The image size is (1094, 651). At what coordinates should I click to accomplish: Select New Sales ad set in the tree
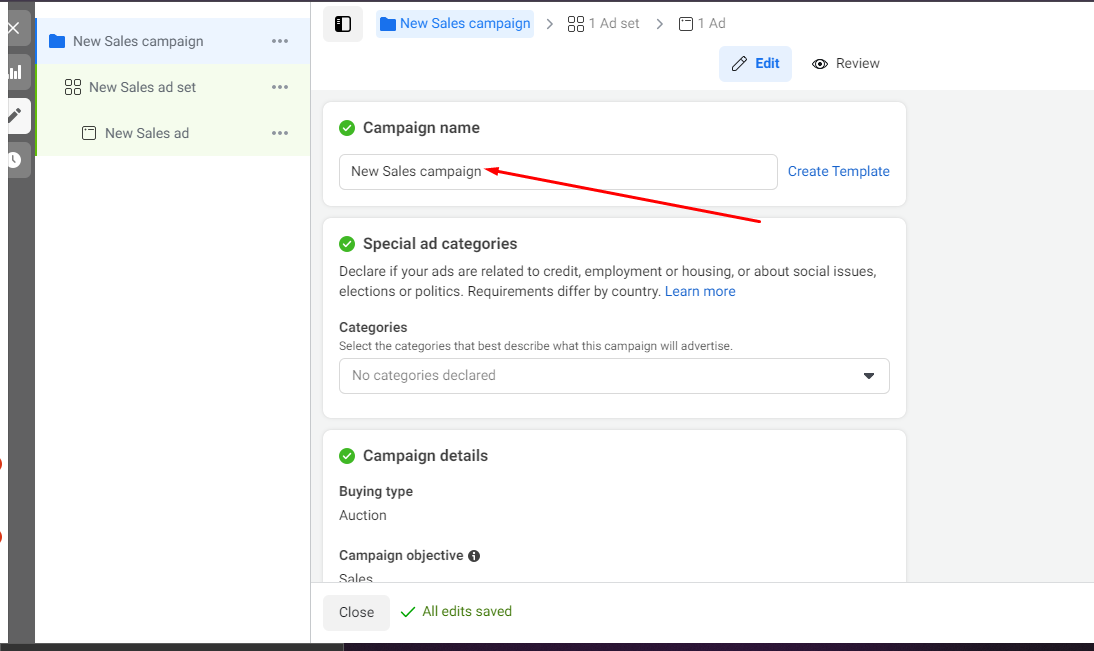pyautogui.click(x=142, y=87)
